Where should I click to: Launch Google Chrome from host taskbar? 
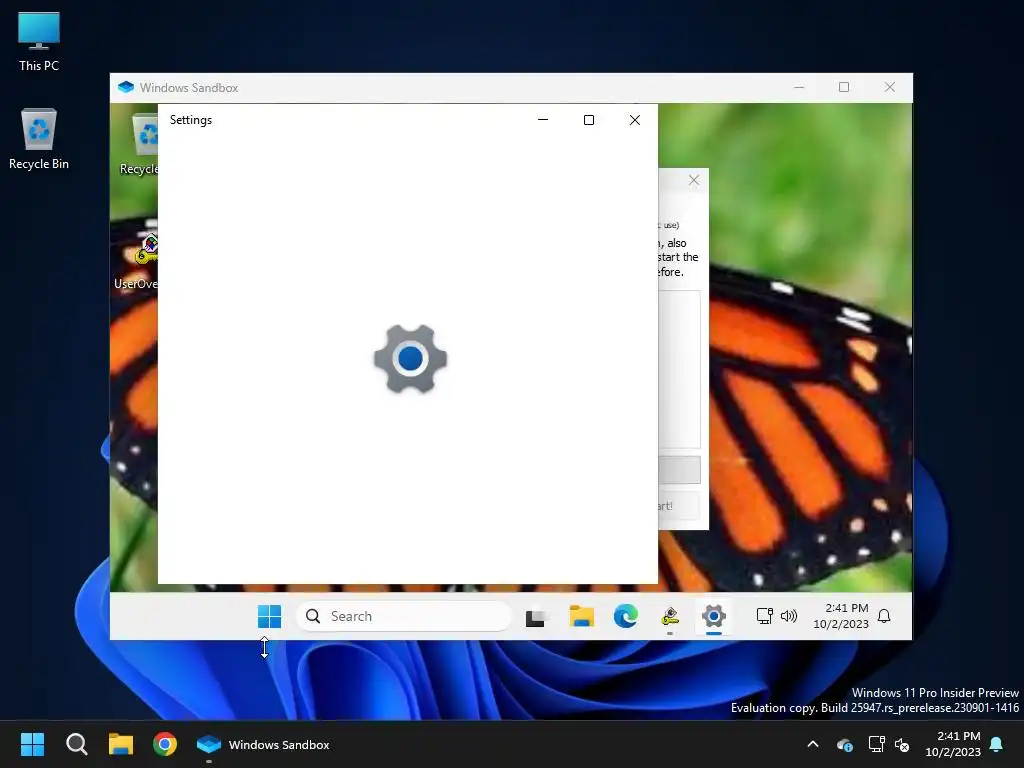pyautogui.click(x=165, y=744)
